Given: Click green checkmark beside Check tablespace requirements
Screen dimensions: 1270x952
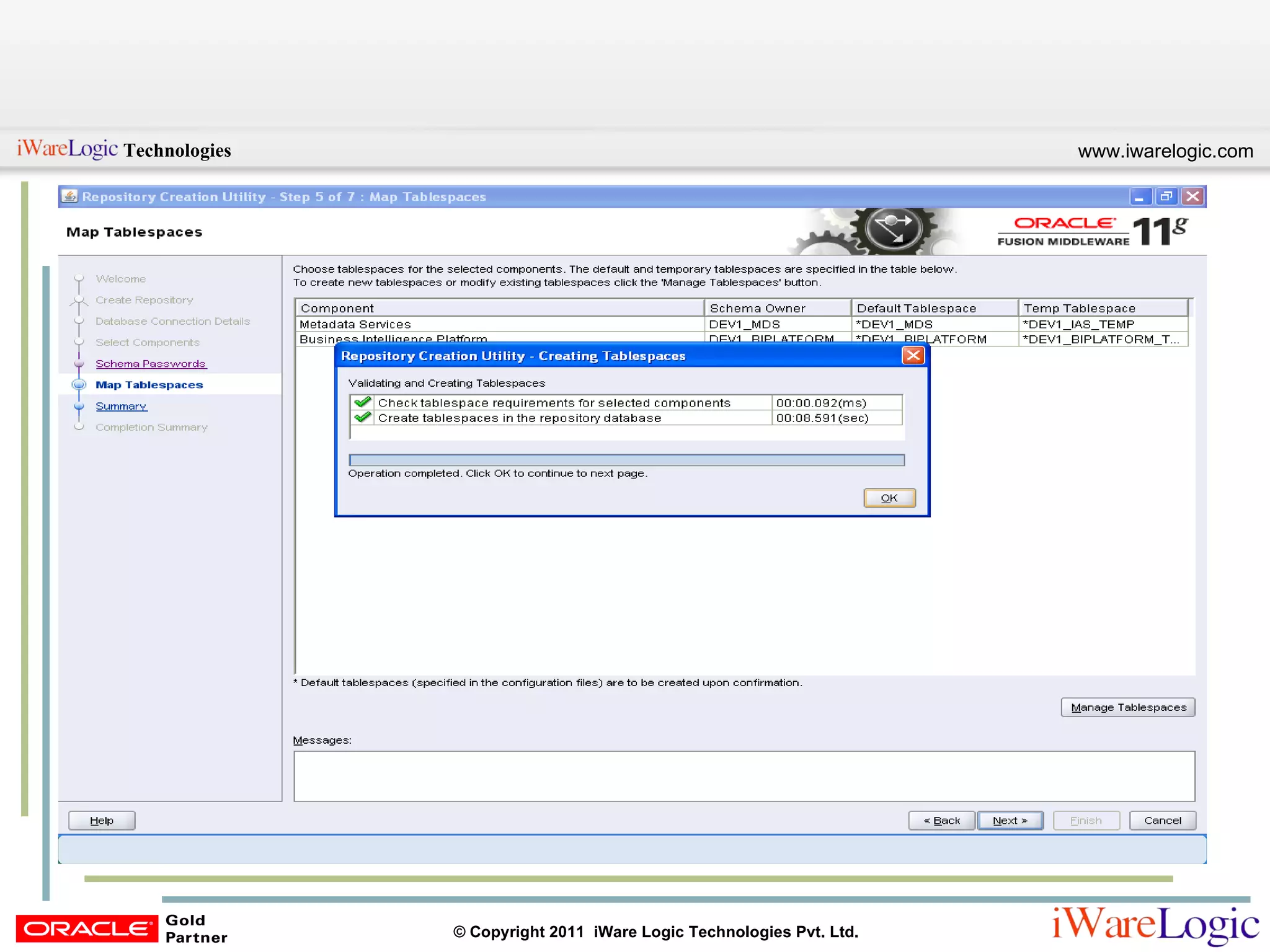Looking at the screenshot, I should (x=363, y=402).
